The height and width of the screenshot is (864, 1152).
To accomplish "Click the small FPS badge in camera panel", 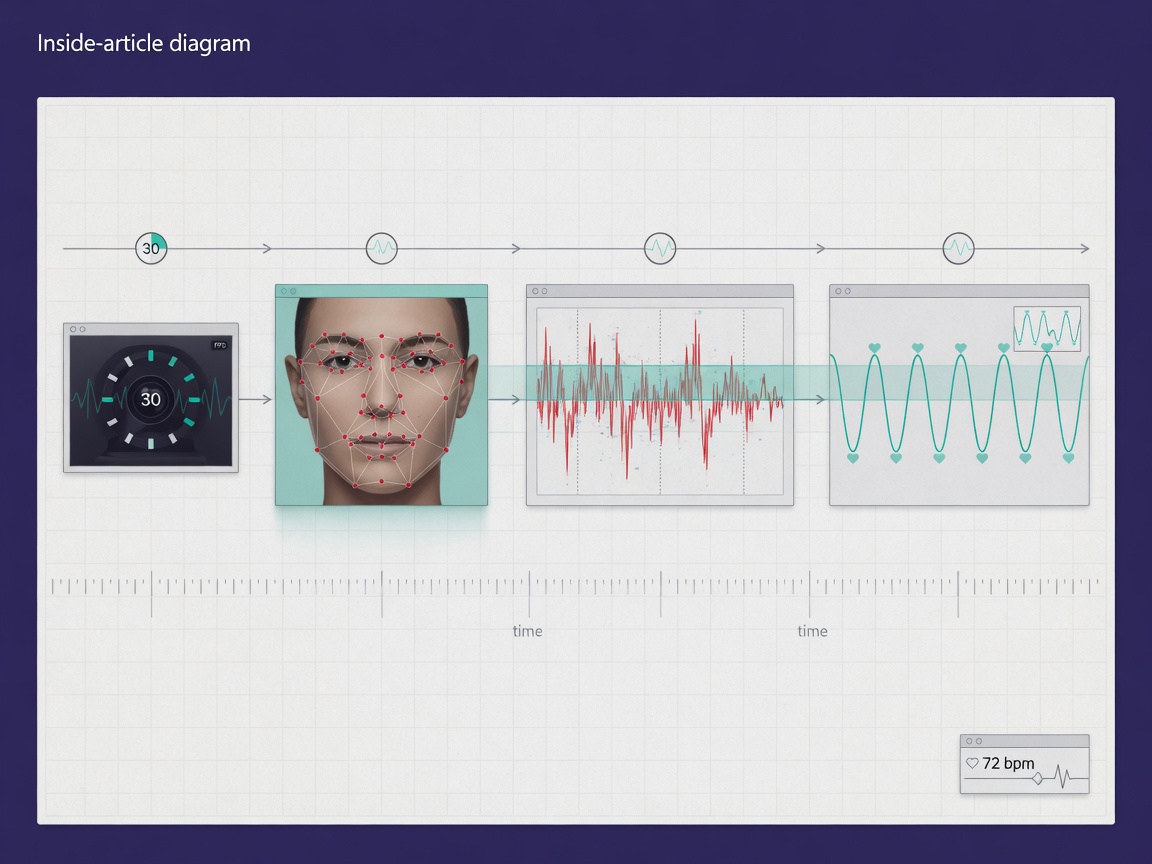I will (220, 345).
